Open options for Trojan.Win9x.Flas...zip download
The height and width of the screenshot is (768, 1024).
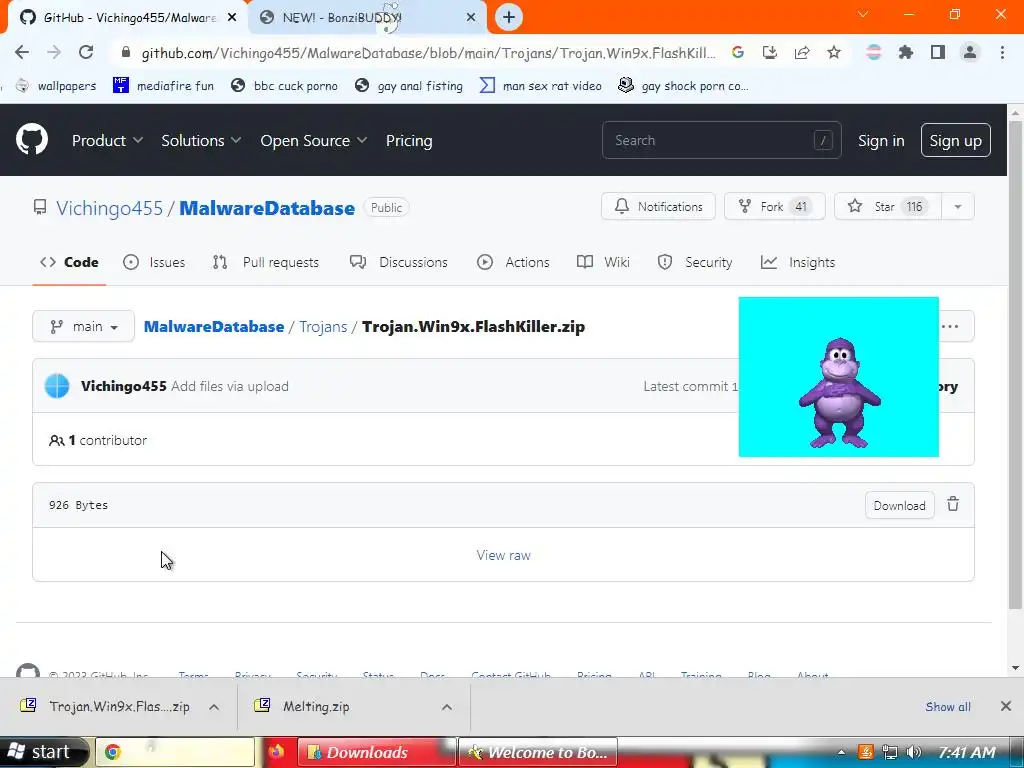pos(214,707)
